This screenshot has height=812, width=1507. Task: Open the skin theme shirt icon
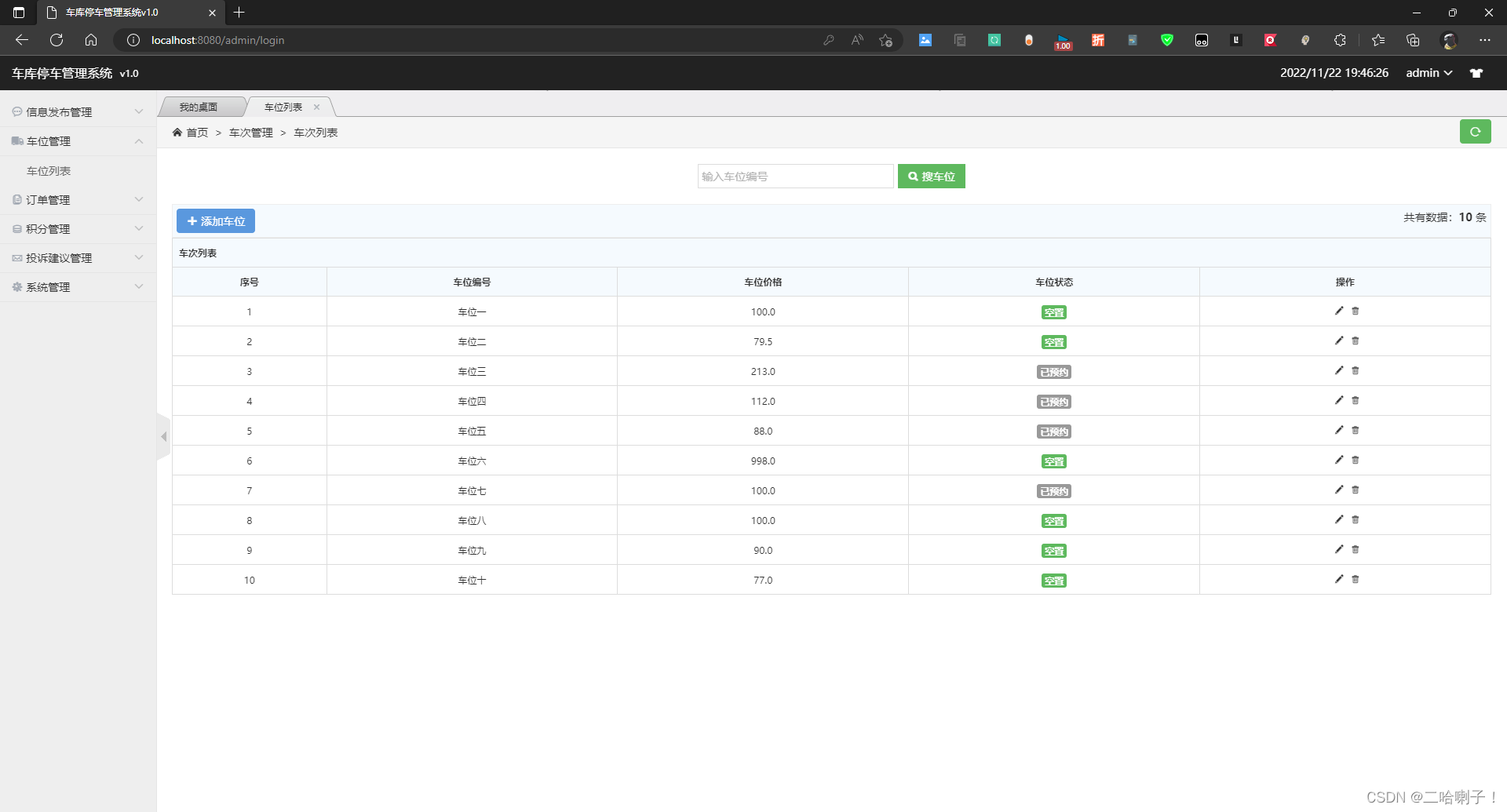pos(1476,73)
